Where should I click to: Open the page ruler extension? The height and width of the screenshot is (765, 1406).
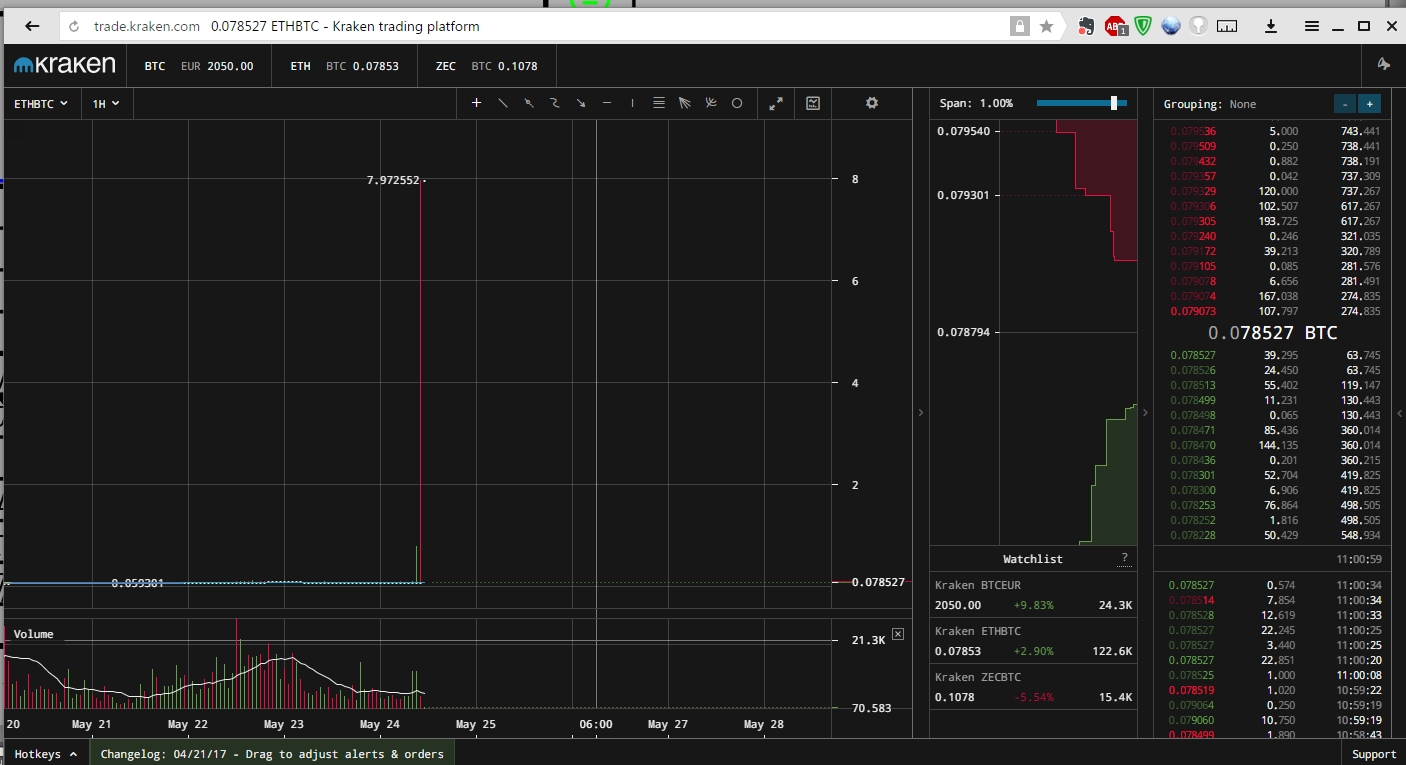pos(1227,26)
